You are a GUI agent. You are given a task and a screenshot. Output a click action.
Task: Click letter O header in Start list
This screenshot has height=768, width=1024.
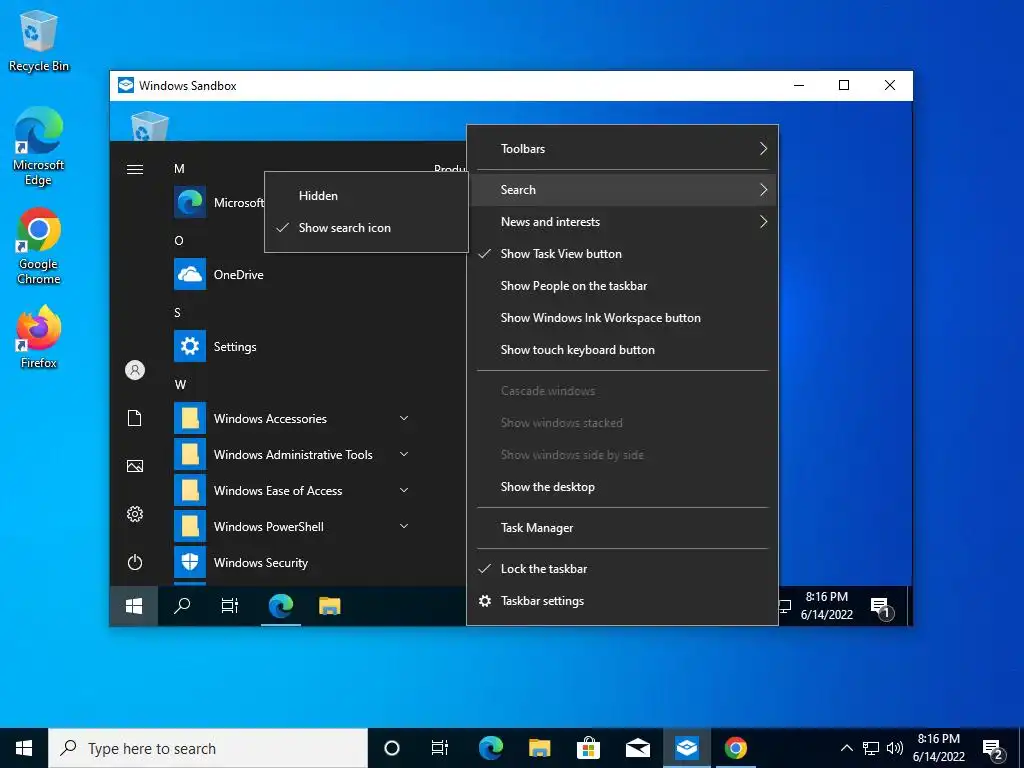179,240
